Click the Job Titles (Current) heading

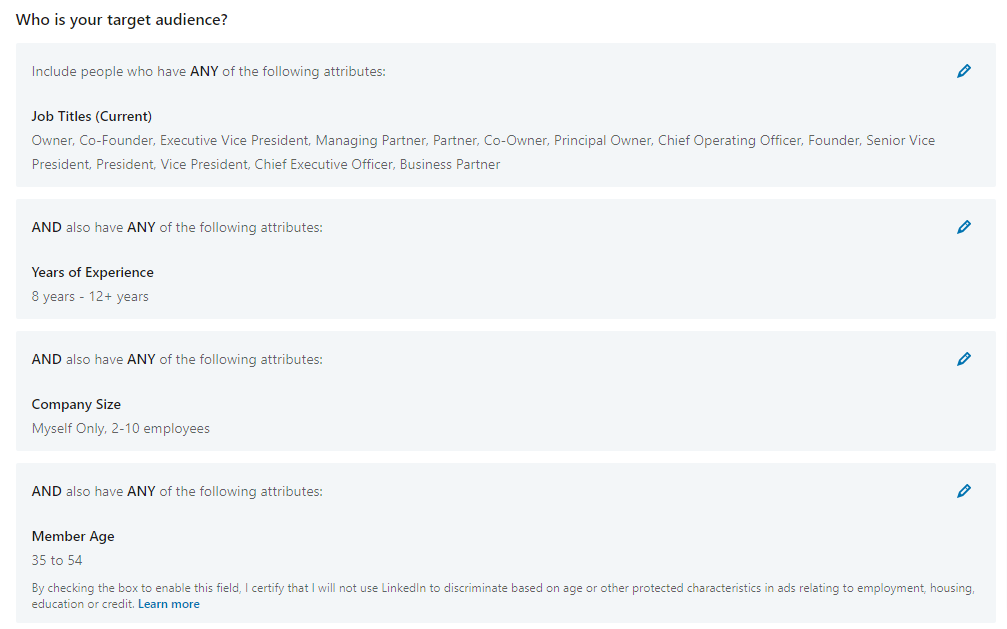coord(91,116)
